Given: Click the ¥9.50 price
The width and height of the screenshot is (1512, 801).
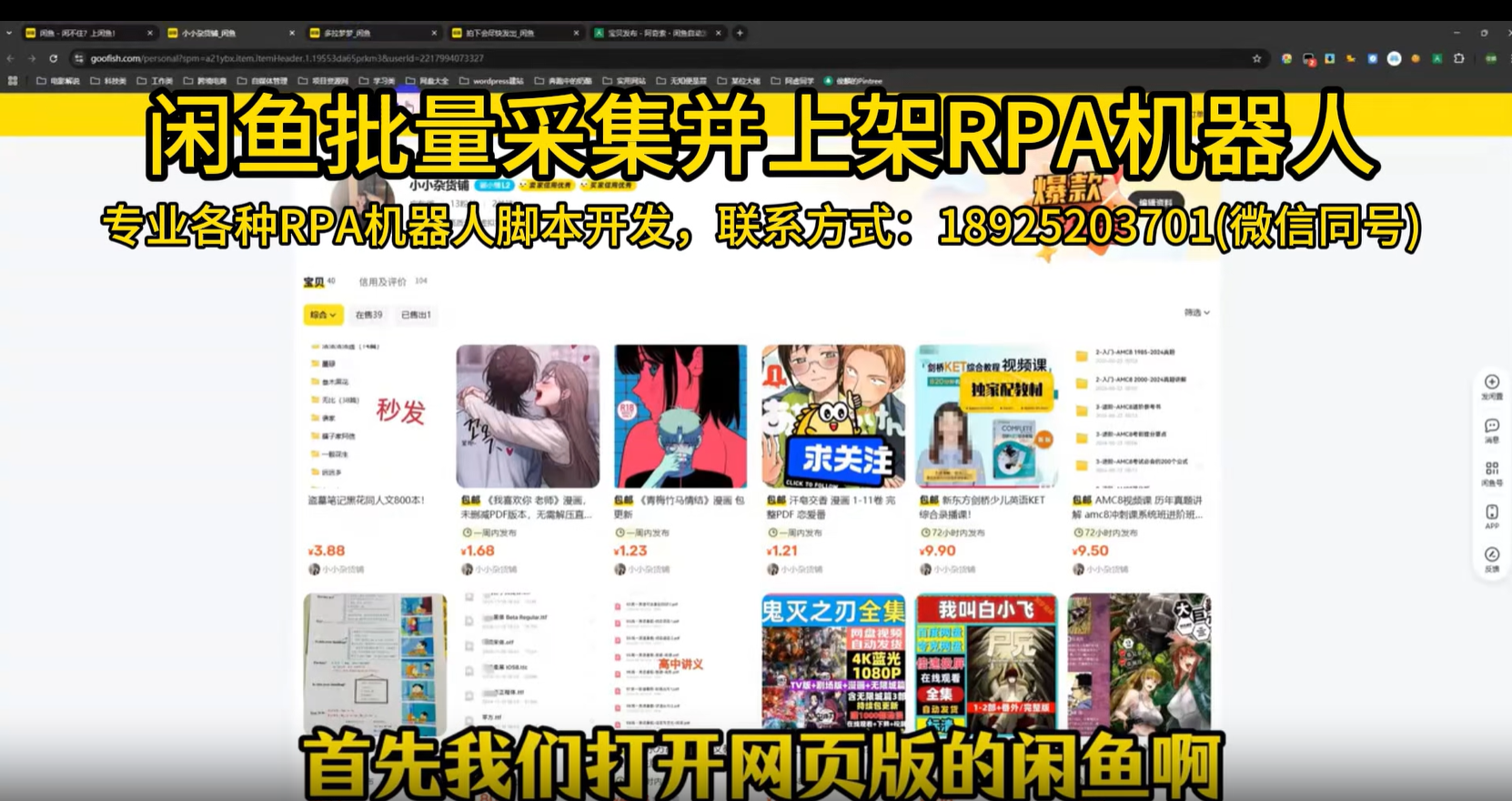Looking at the screenshot, I should click(1091, 551).
